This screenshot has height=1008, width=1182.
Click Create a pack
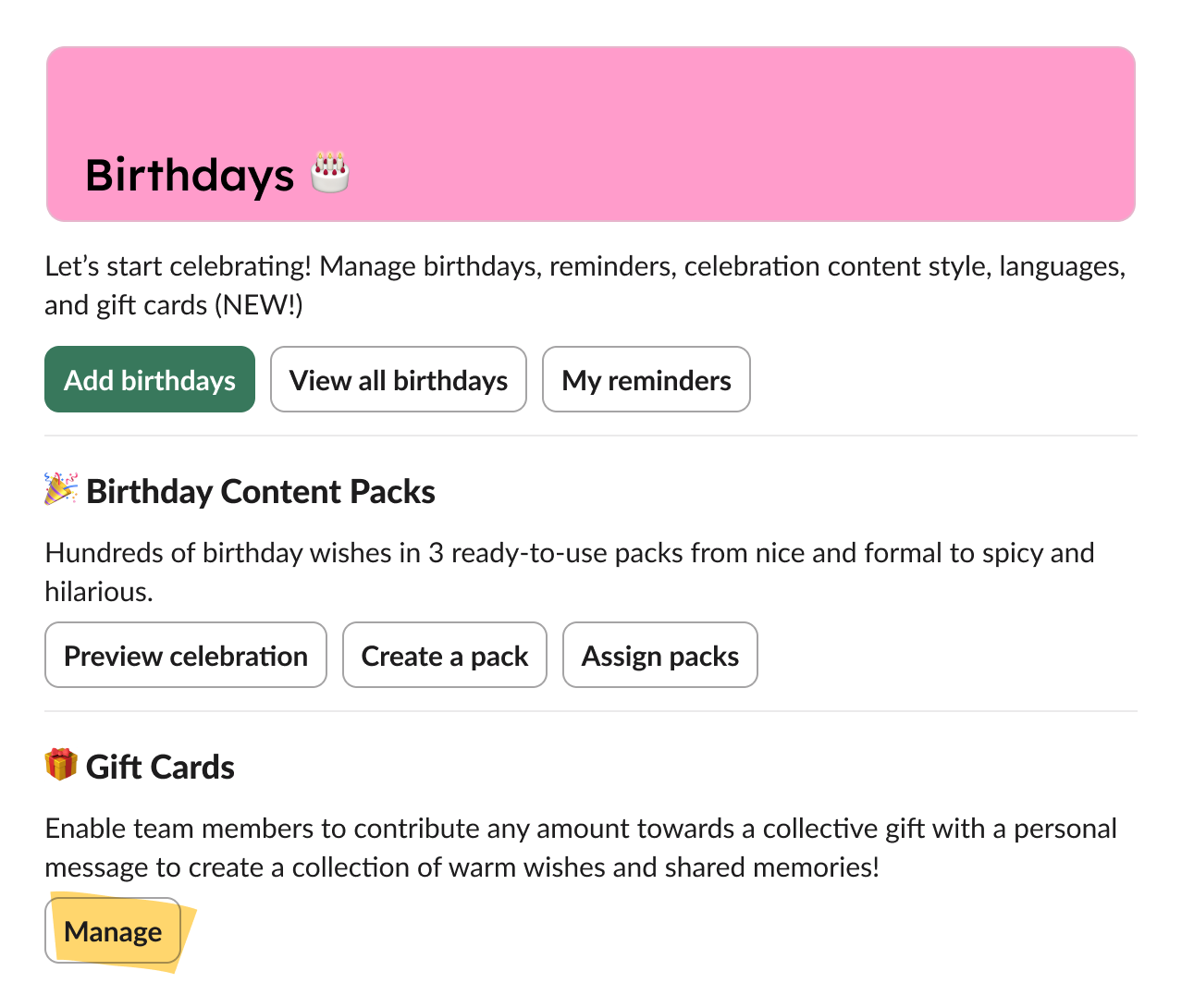[444, 655]
